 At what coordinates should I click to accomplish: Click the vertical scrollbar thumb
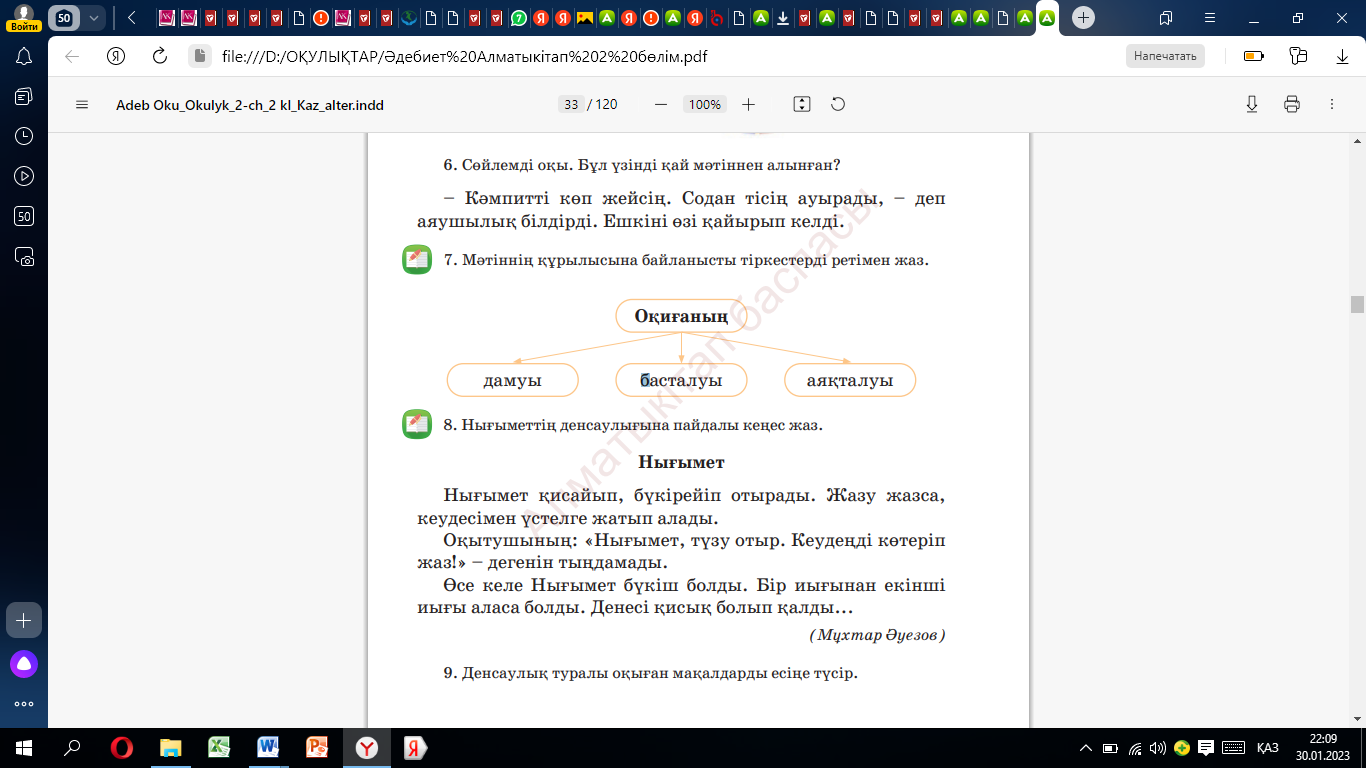point(1357,305)
